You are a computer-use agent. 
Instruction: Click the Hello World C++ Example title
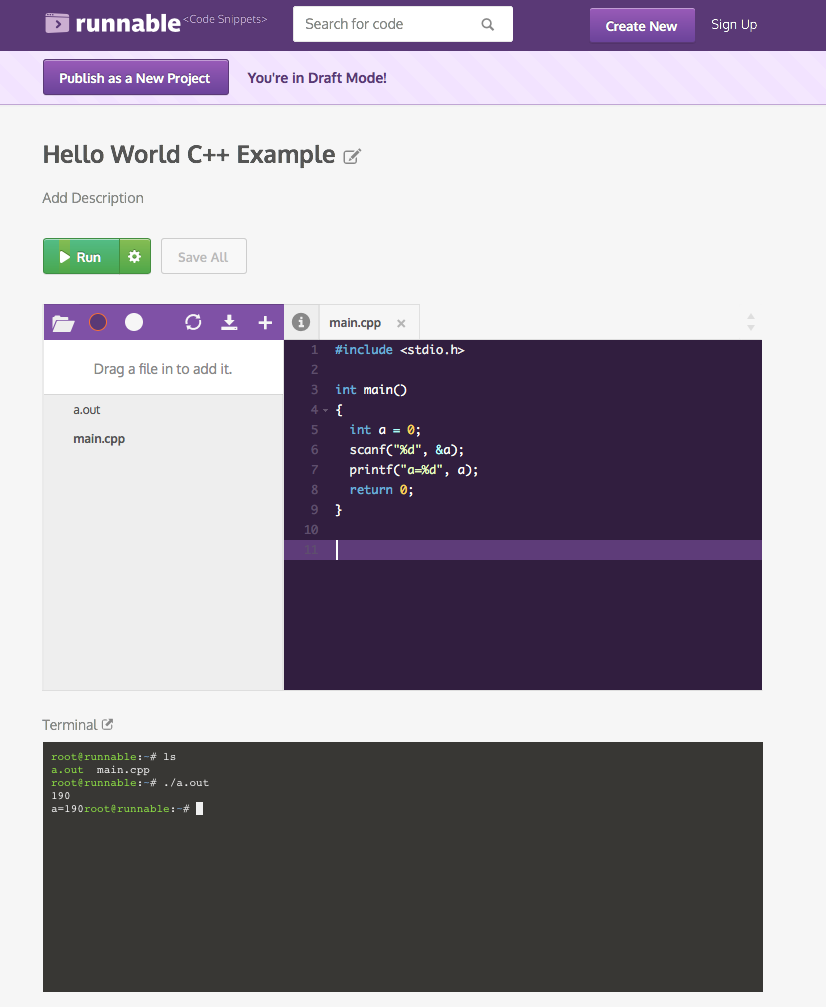pyautogui.click(x=189, y=155)
